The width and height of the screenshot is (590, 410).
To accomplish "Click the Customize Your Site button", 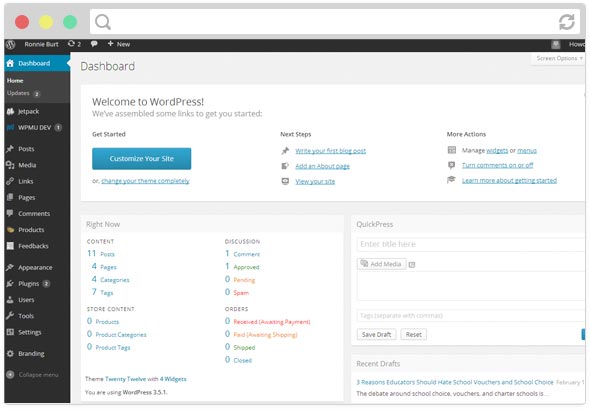I will (x=141, y=159).
